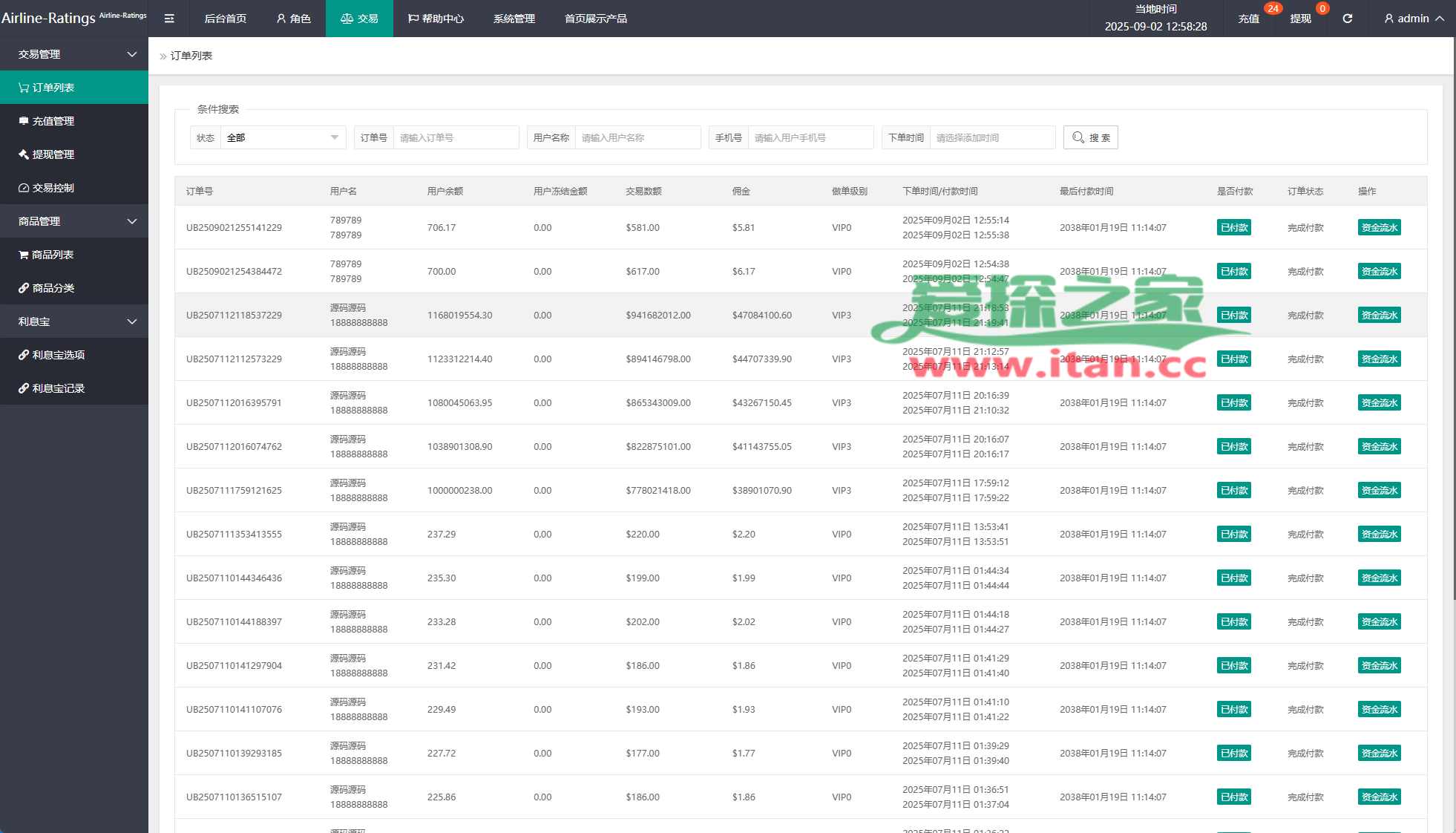1456x833 pixels.
Task: Collapse the 利息宝 sidebar section
Action: point(74,321)
